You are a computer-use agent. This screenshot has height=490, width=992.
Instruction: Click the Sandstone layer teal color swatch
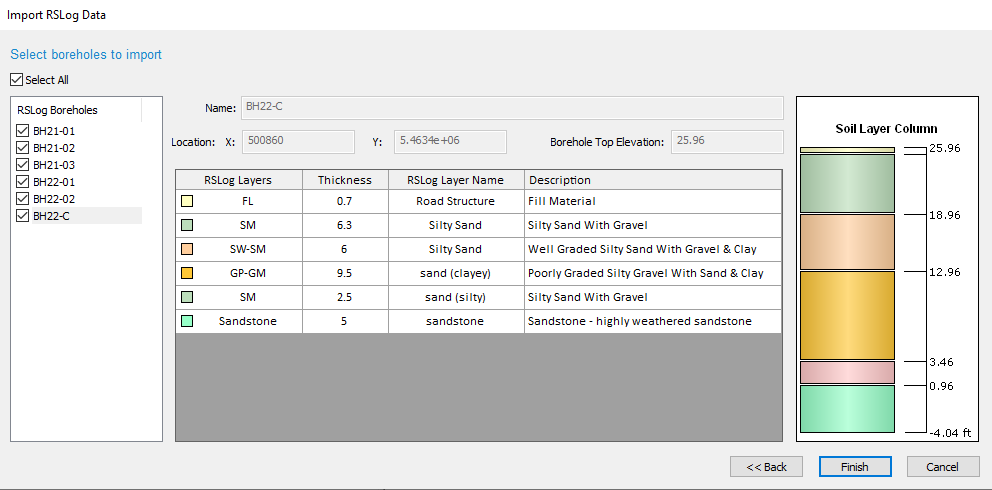pyautogui.click(x=187, y=321)
